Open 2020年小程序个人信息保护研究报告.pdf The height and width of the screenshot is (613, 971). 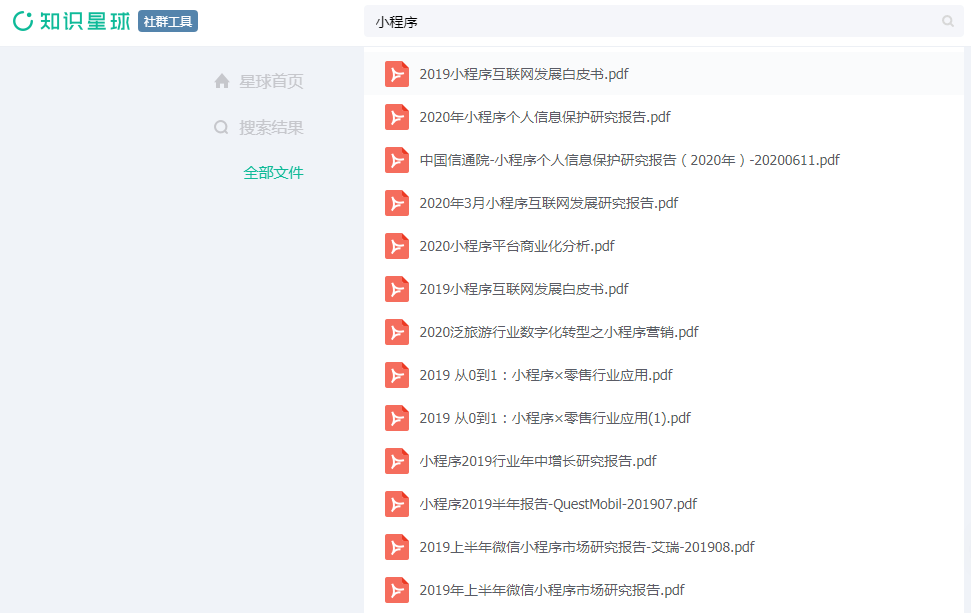(545, 117)
